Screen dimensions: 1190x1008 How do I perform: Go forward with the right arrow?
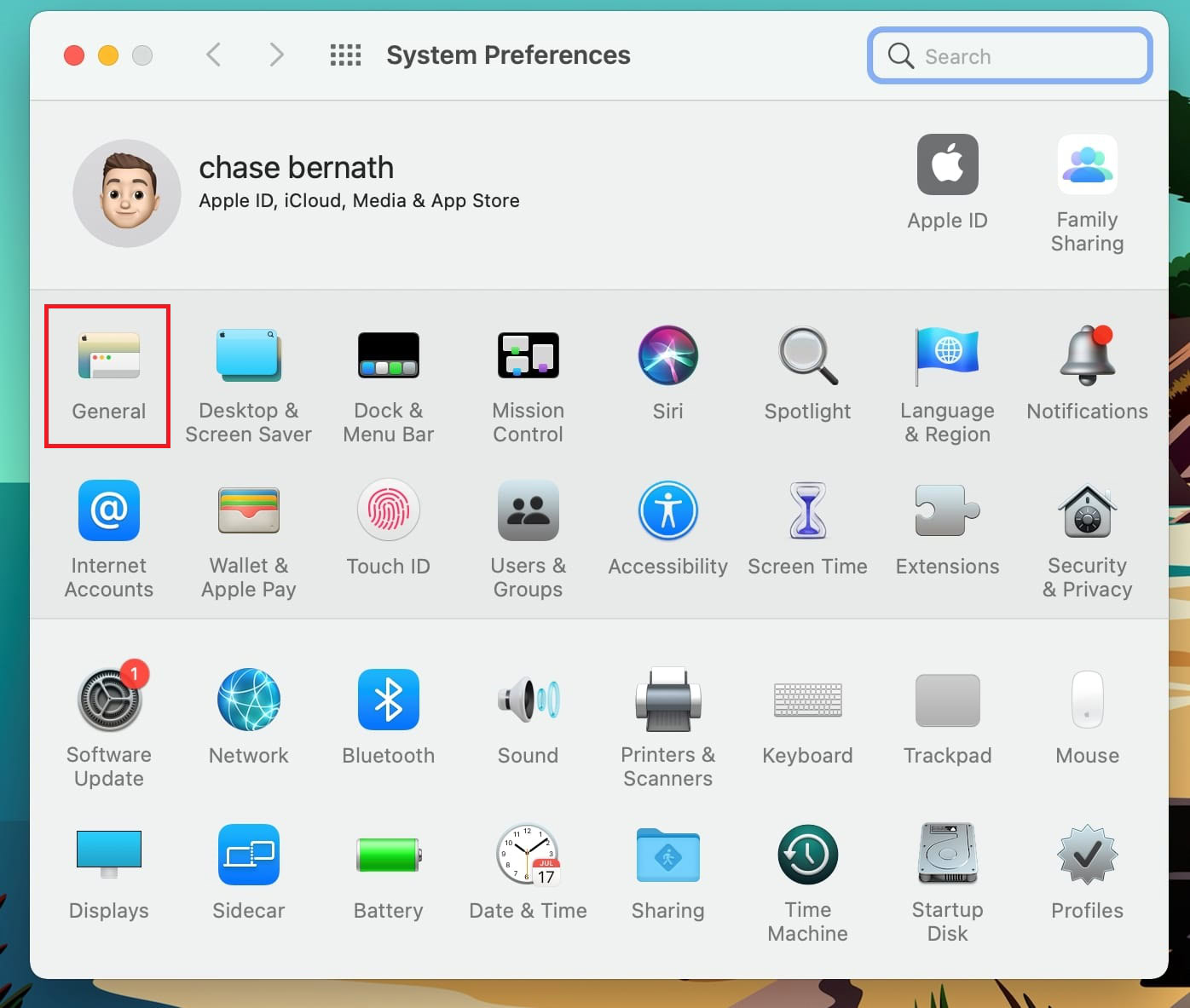point(276,55)
